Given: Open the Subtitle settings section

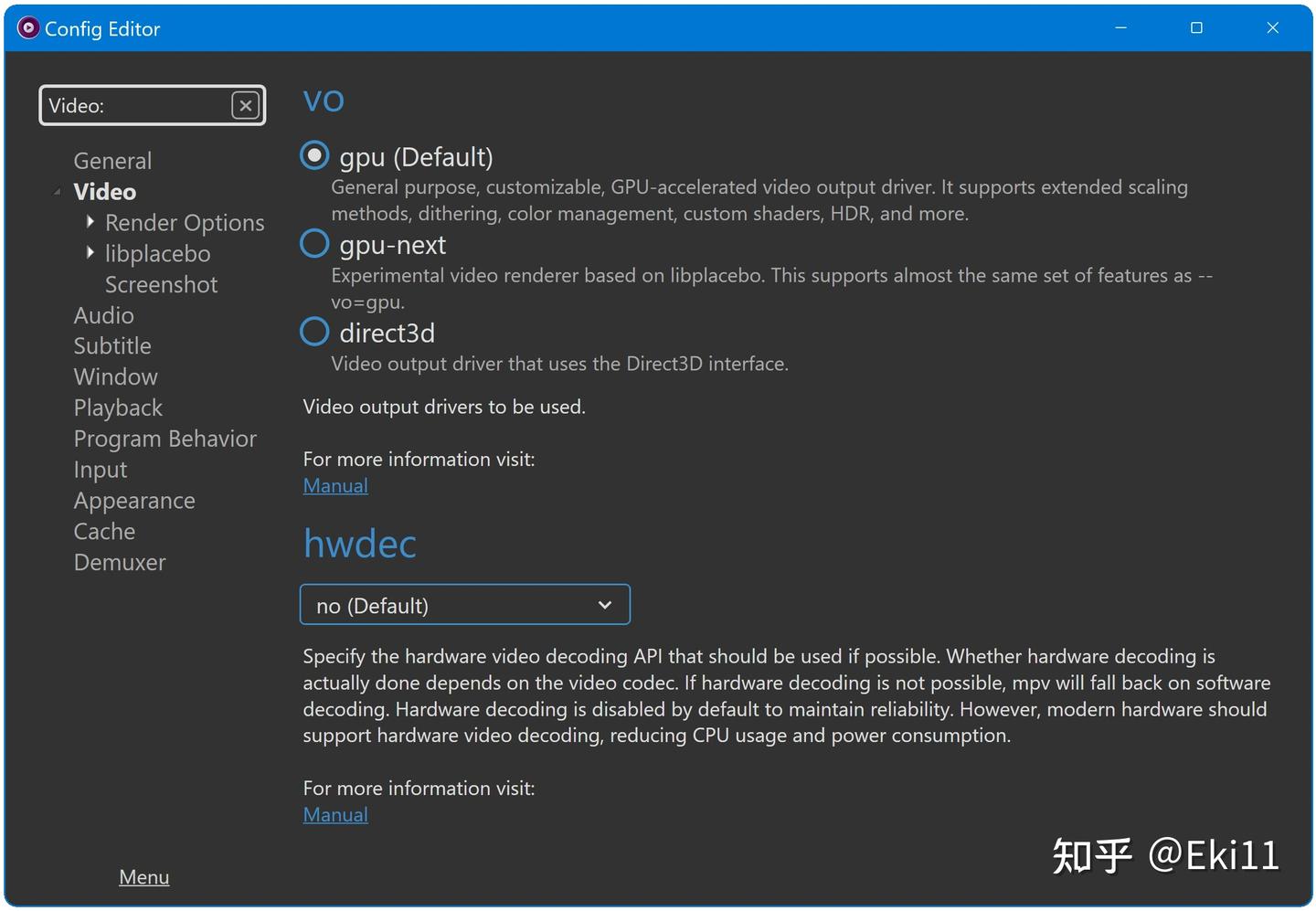Looking at the screenshot, I should (112, 345).
